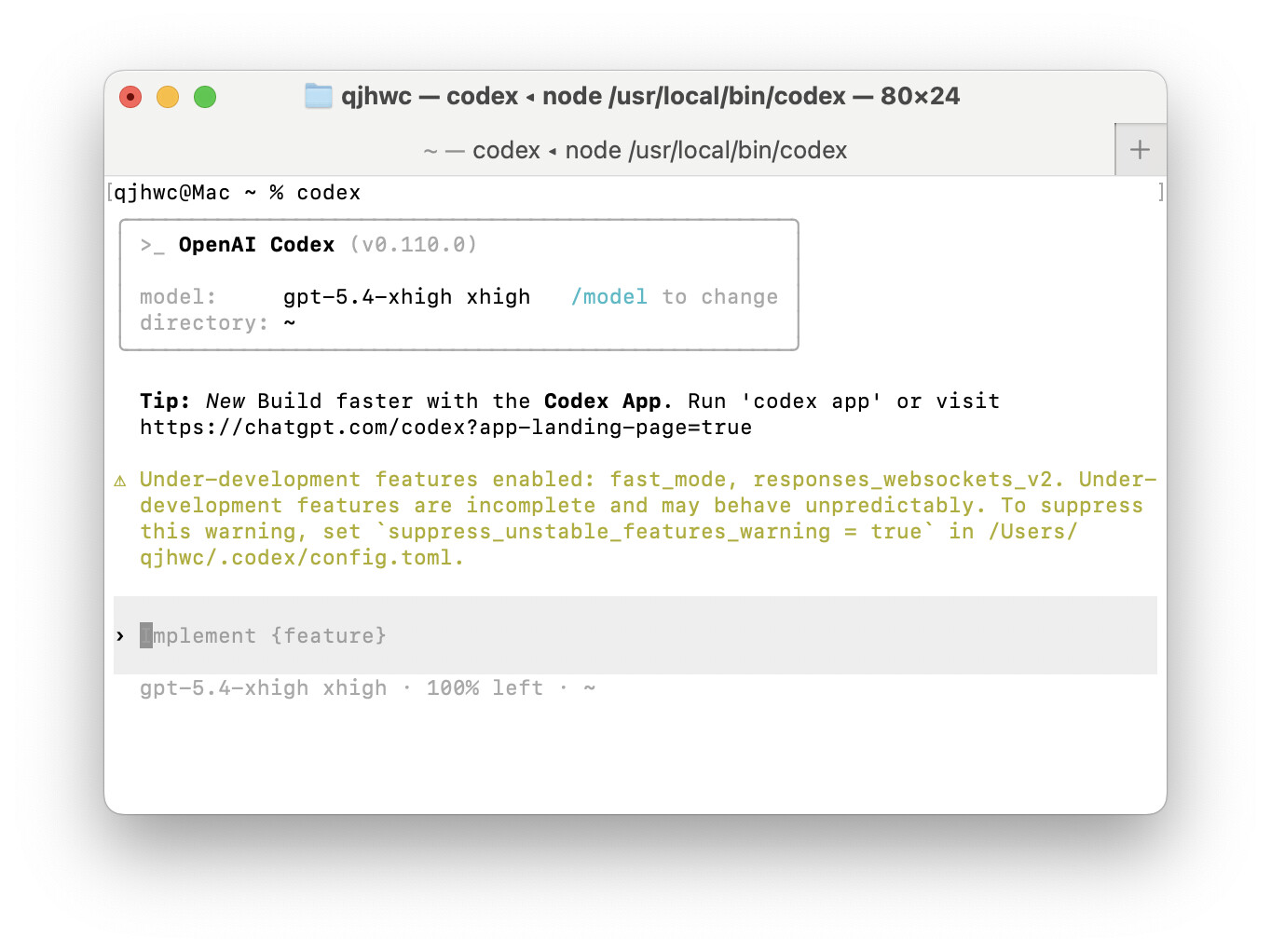Click the 'fast_mode,' feature name in warning
The height and width of the screenshot is (952, 1271).
(x=675, y=480)
